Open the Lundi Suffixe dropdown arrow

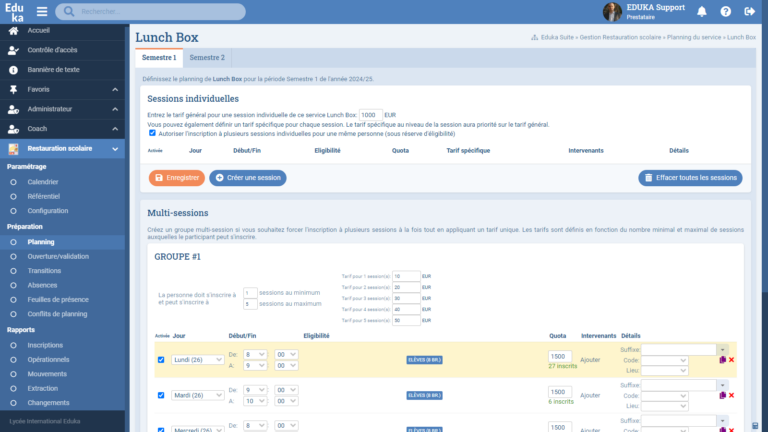click(x=722, y=350)
